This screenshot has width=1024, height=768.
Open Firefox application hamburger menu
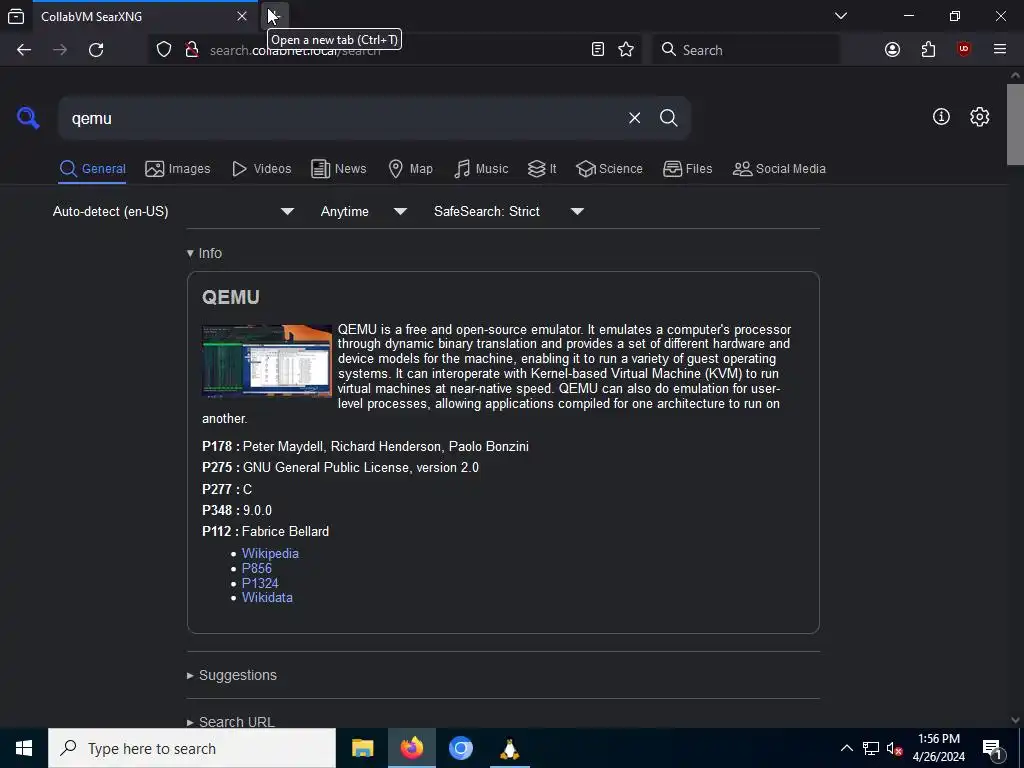click(x=1000, y=50)
